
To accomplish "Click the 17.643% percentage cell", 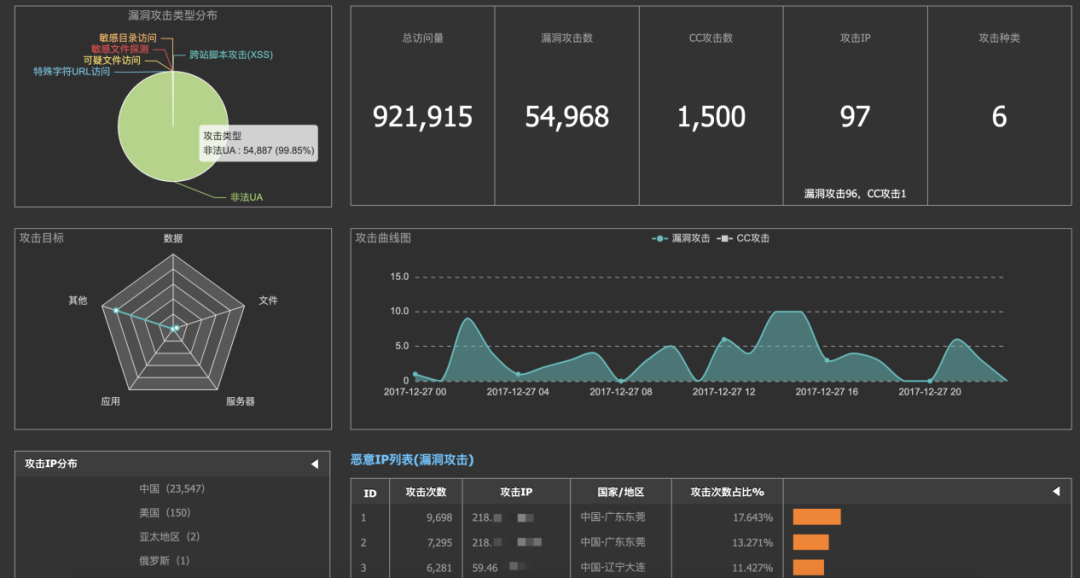I will pos(752,517).
